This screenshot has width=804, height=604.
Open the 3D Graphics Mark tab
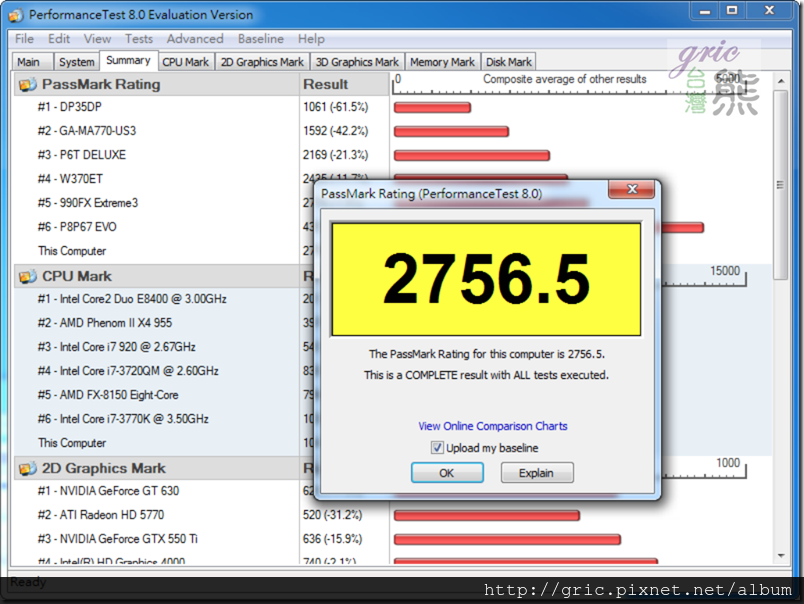357,62
